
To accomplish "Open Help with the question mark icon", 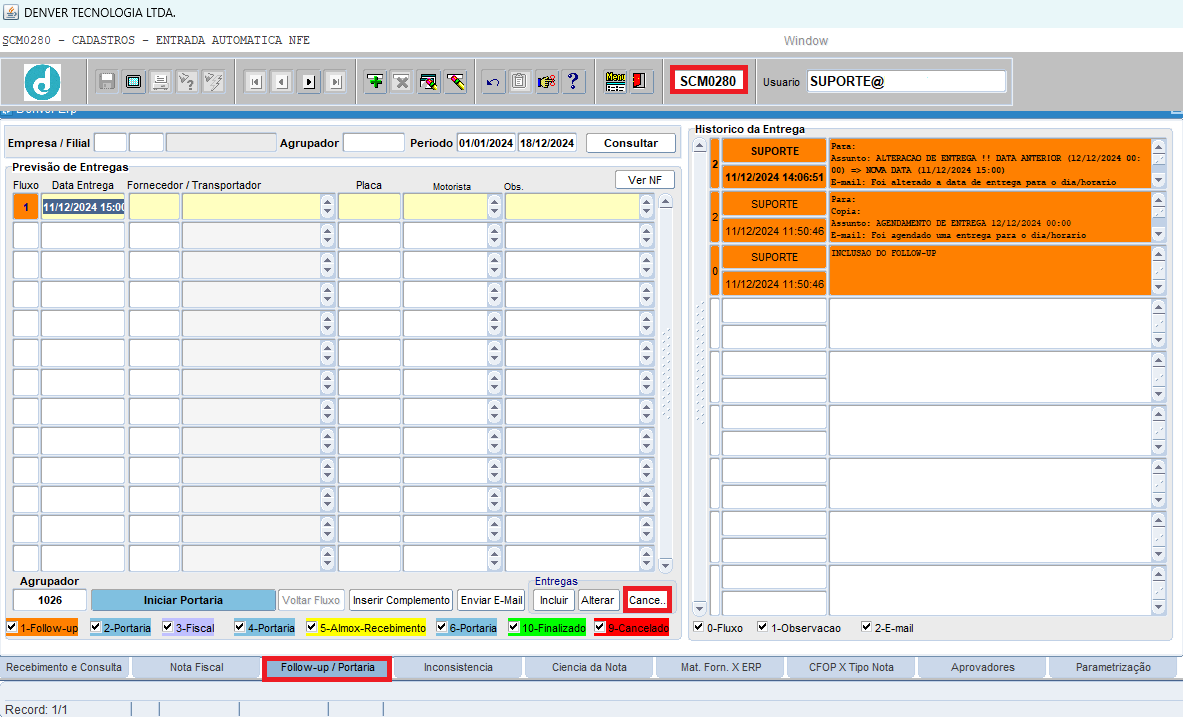I will click(x=573, y=82).
